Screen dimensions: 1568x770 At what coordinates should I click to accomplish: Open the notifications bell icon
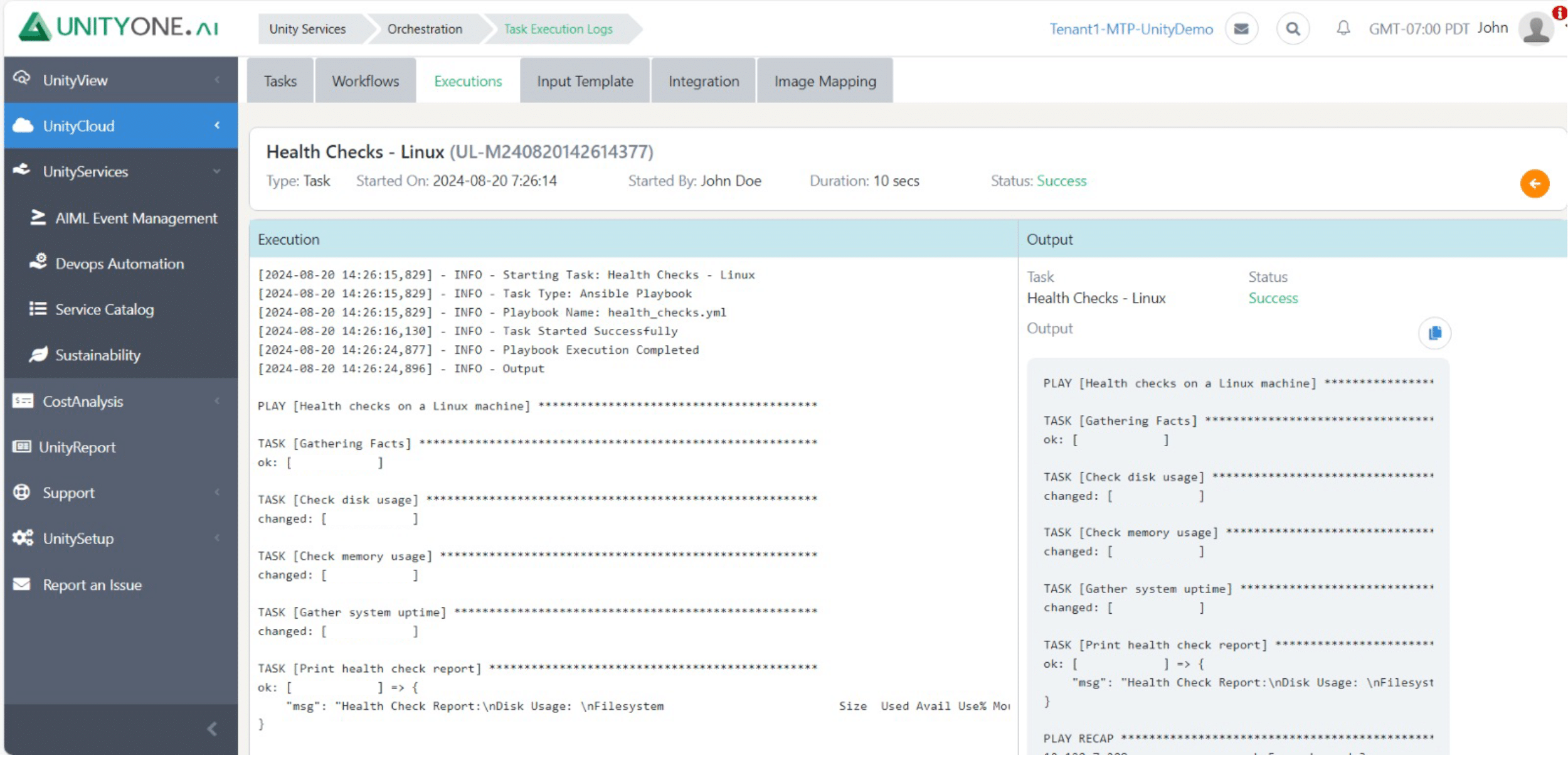1343,28
